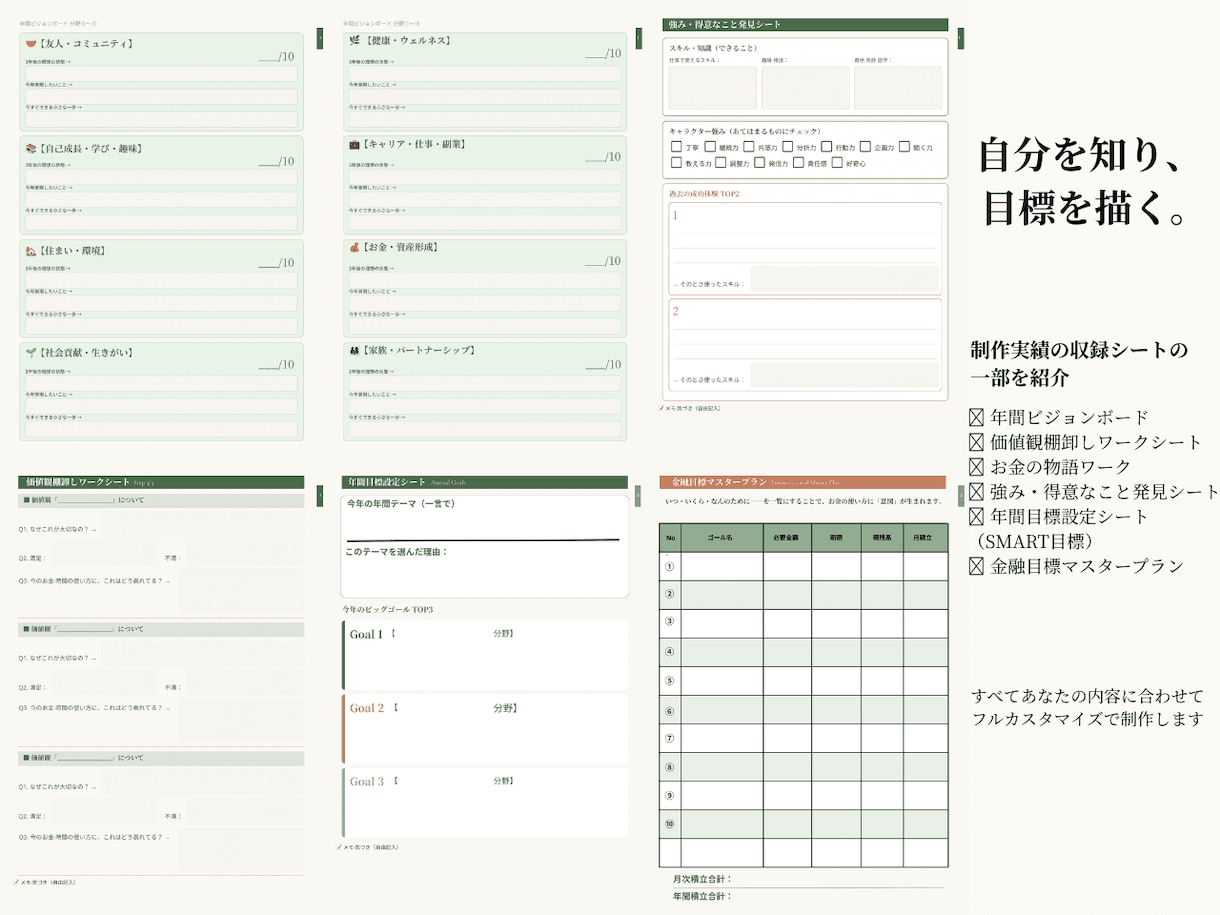Click the 価値観棚卸しワークシート title bar

pos(161,482)
